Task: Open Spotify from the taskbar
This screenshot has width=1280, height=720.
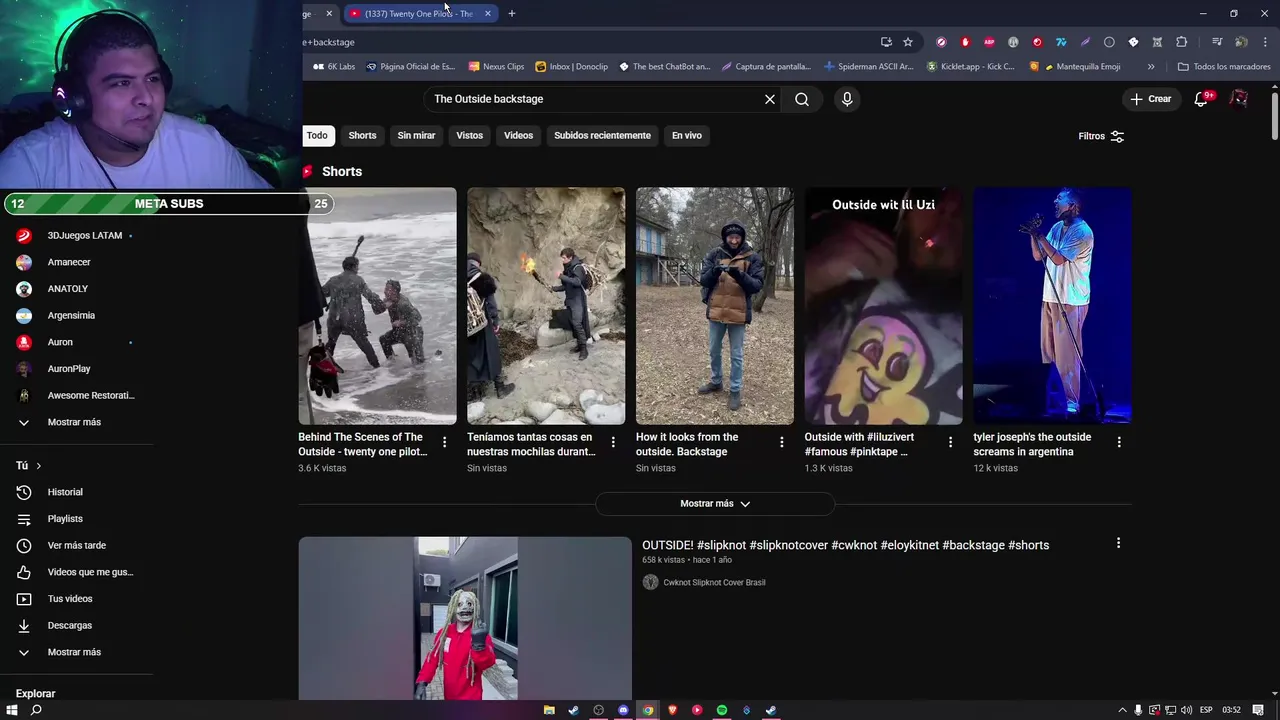Action: (x=722, y=710)
